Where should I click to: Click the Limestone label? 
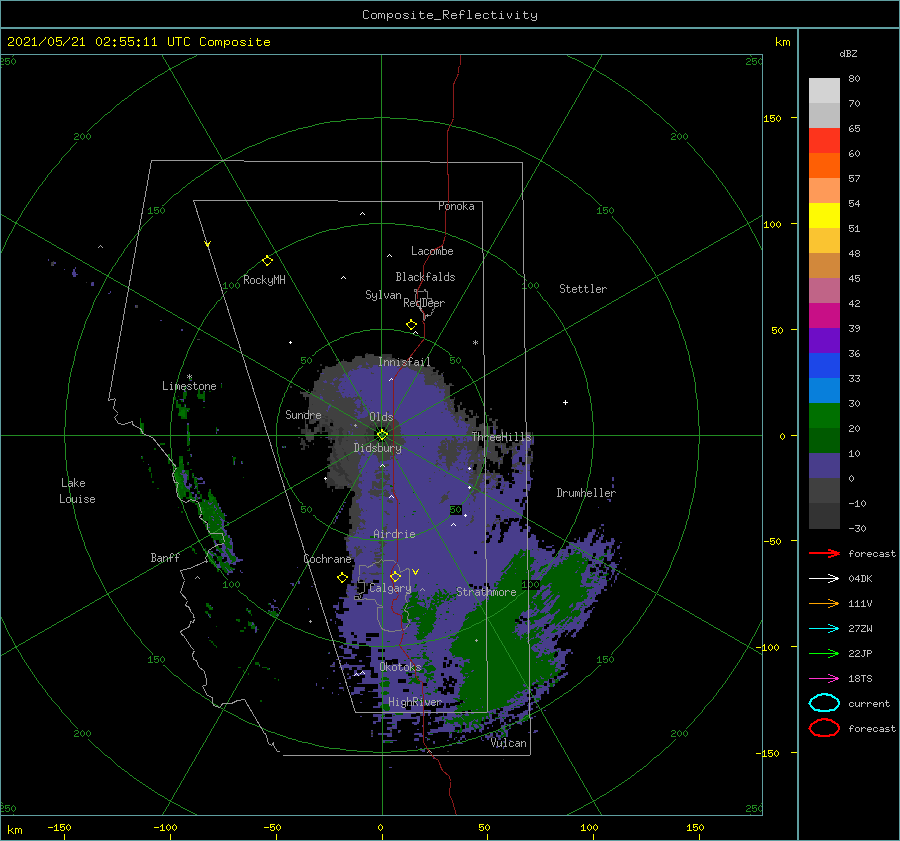[x=189, y=386]
